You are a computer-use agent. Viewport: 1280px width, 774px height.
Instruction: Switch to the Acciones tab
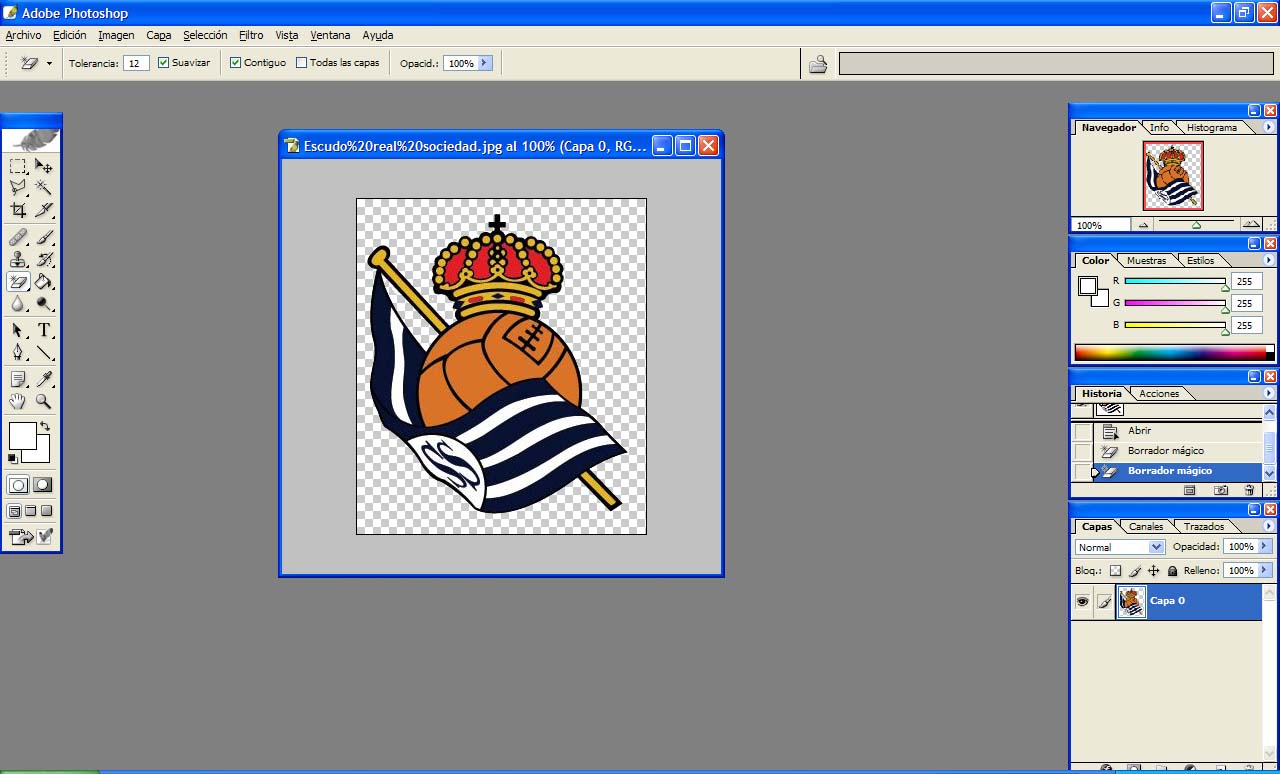(1159, 394)
